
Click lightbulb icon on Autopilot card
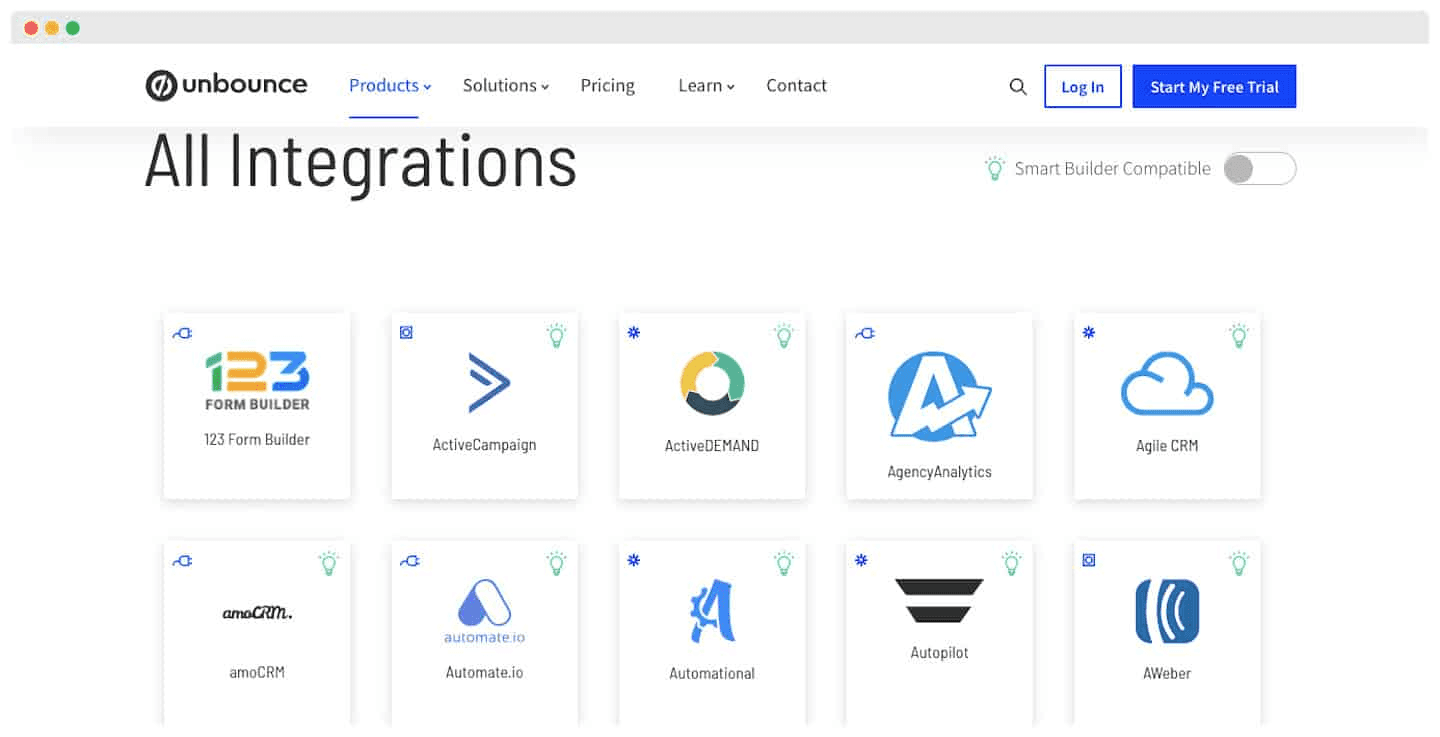1012,563
